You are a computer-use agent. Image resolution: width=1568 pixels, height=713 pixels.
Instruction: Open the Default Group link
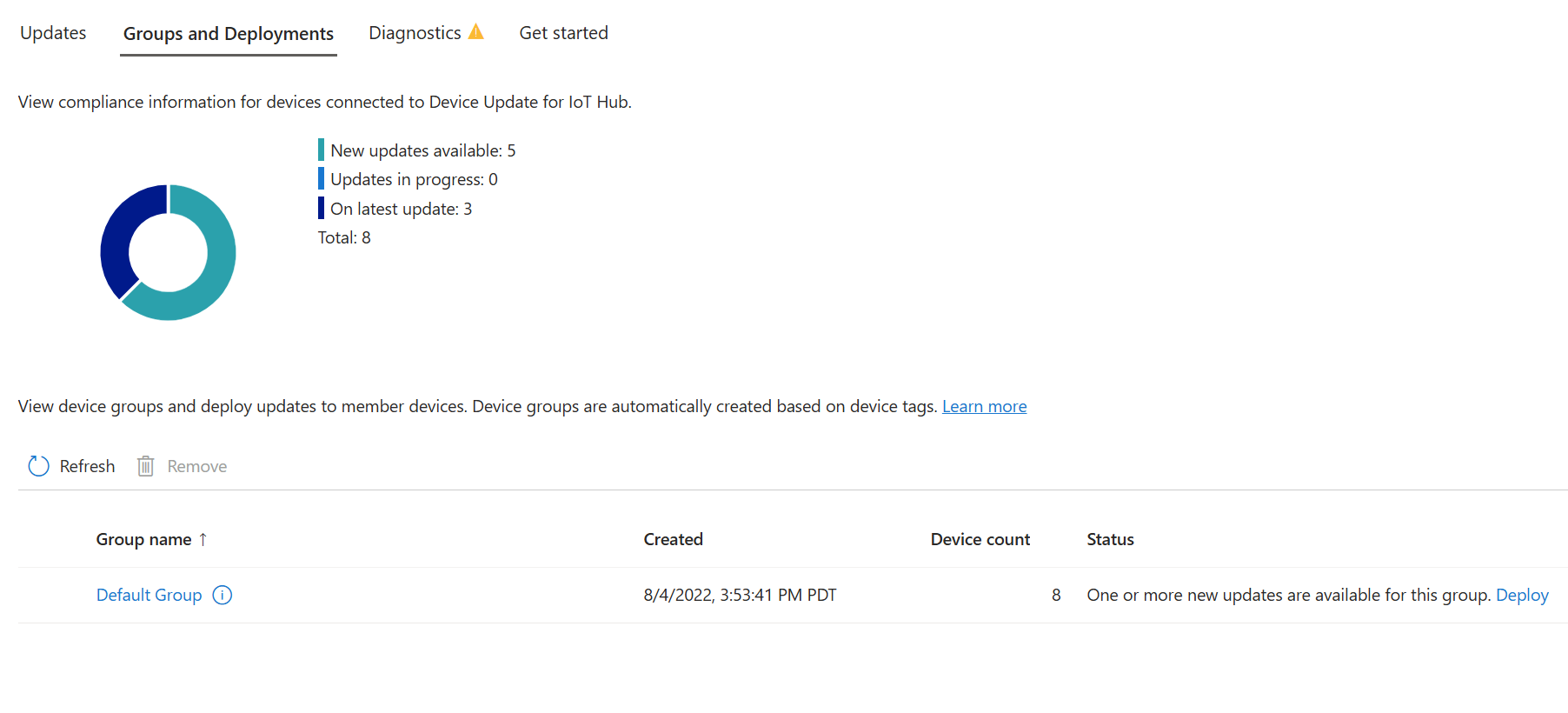[149, 595]
